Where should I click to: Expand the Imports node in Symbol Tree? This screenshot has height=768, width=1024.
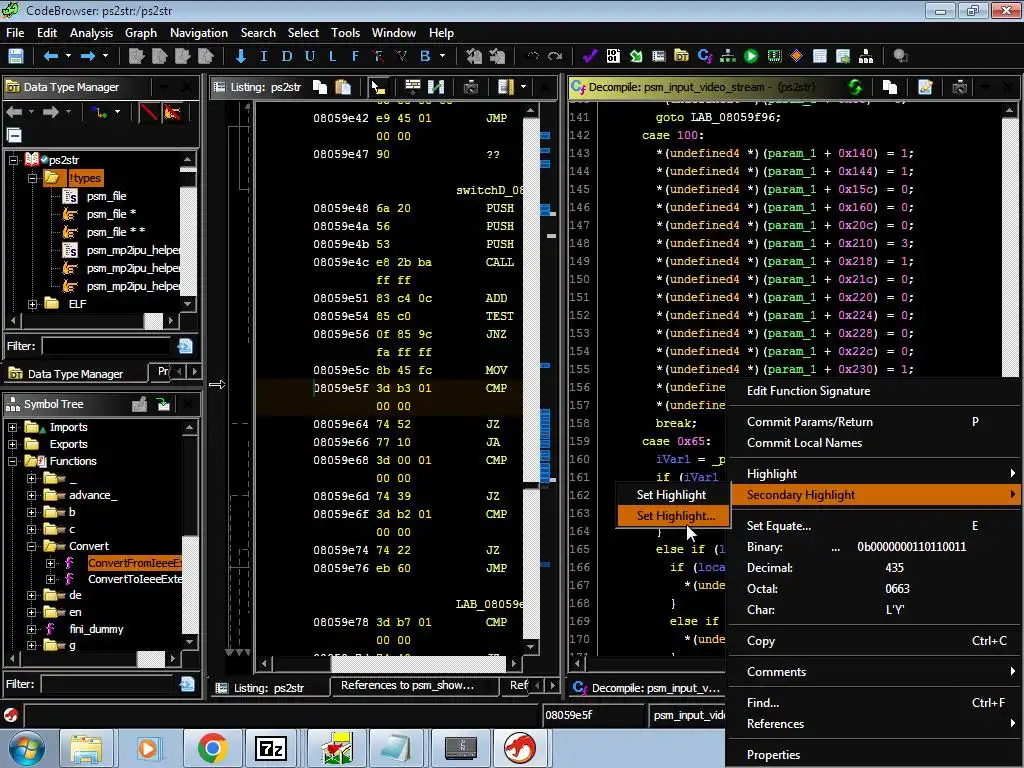(x=12, y=427)
